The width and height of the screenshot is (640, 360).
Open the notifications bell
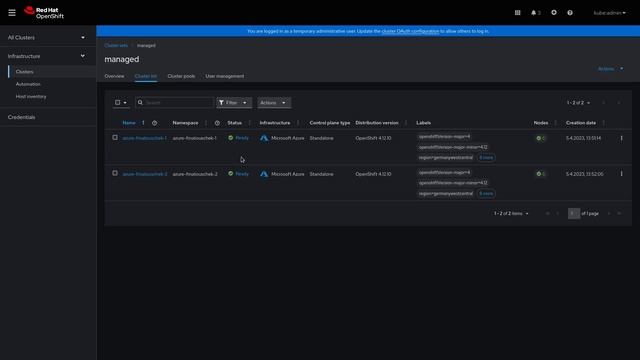pyautogui.click(x=533, y=13)
